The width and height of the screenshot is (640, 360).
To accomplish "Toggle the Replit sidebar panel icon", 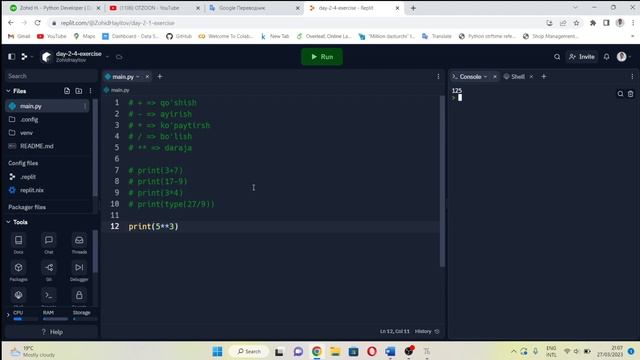I will pyautogui.click(x=11, y=57).
